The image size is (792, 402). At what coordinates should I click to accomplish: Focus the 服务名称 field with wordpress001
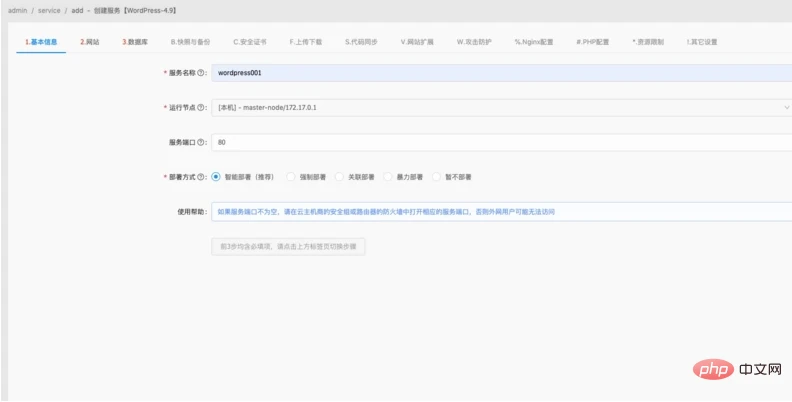[502, 73]
